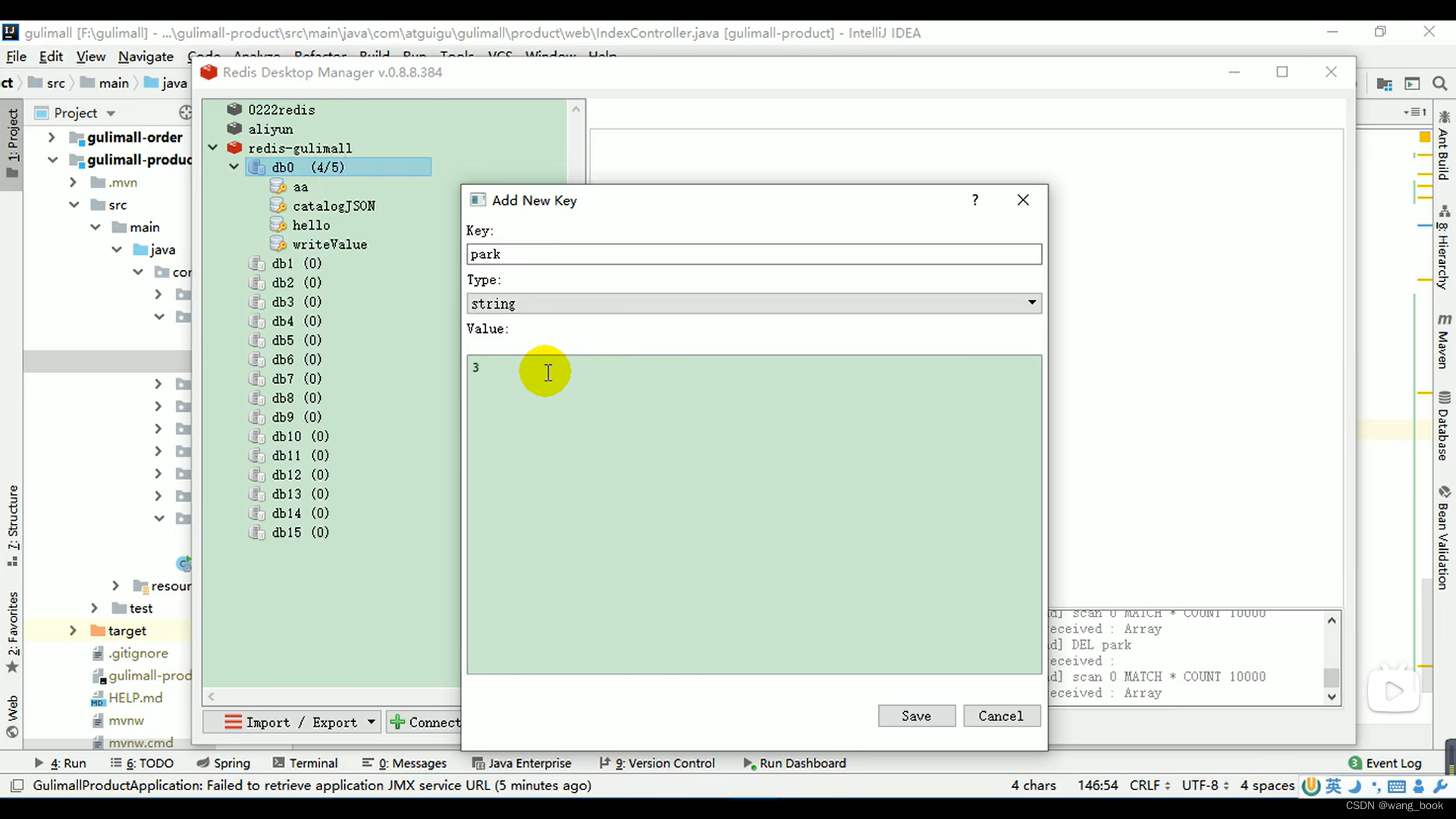
Task: Open the View menu
Action: pos(90,56)
